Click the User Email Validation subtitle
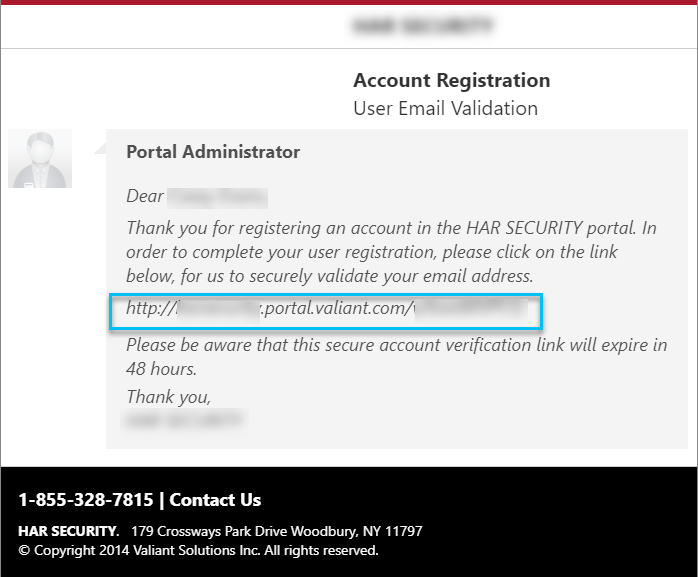The height and width of the screenshot is (577, 698). pos(445,108)
